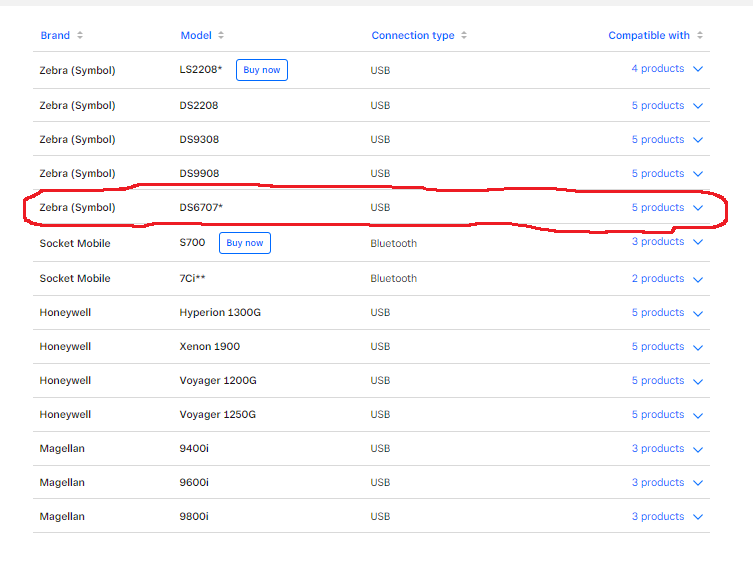This screenshot has width=753, height=567.
Task: Select the 'DS9308' model cell
Action: click(x=199, y=140)
